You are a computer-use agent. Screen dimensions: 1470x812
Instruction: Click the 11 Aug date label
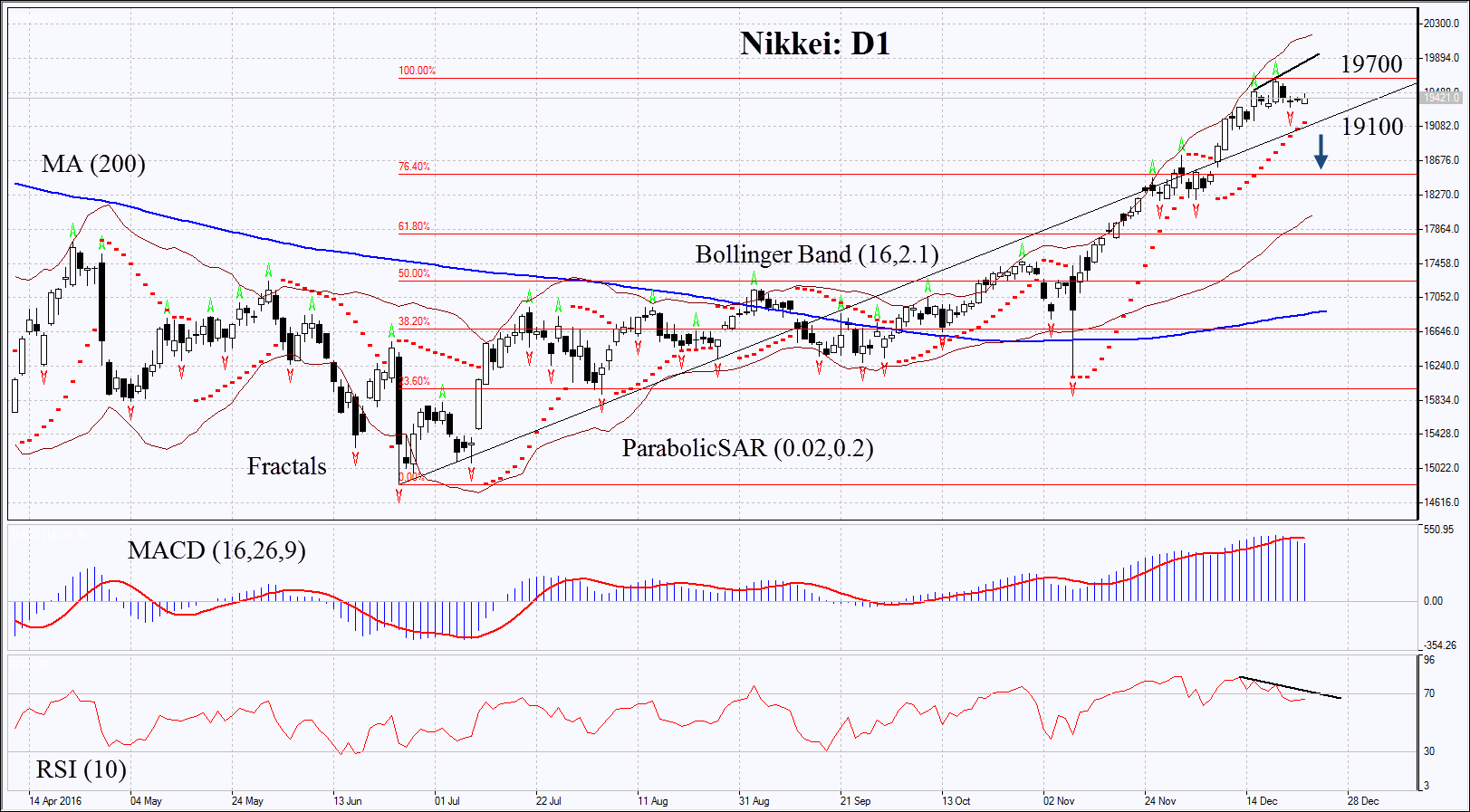click(653, 801)
